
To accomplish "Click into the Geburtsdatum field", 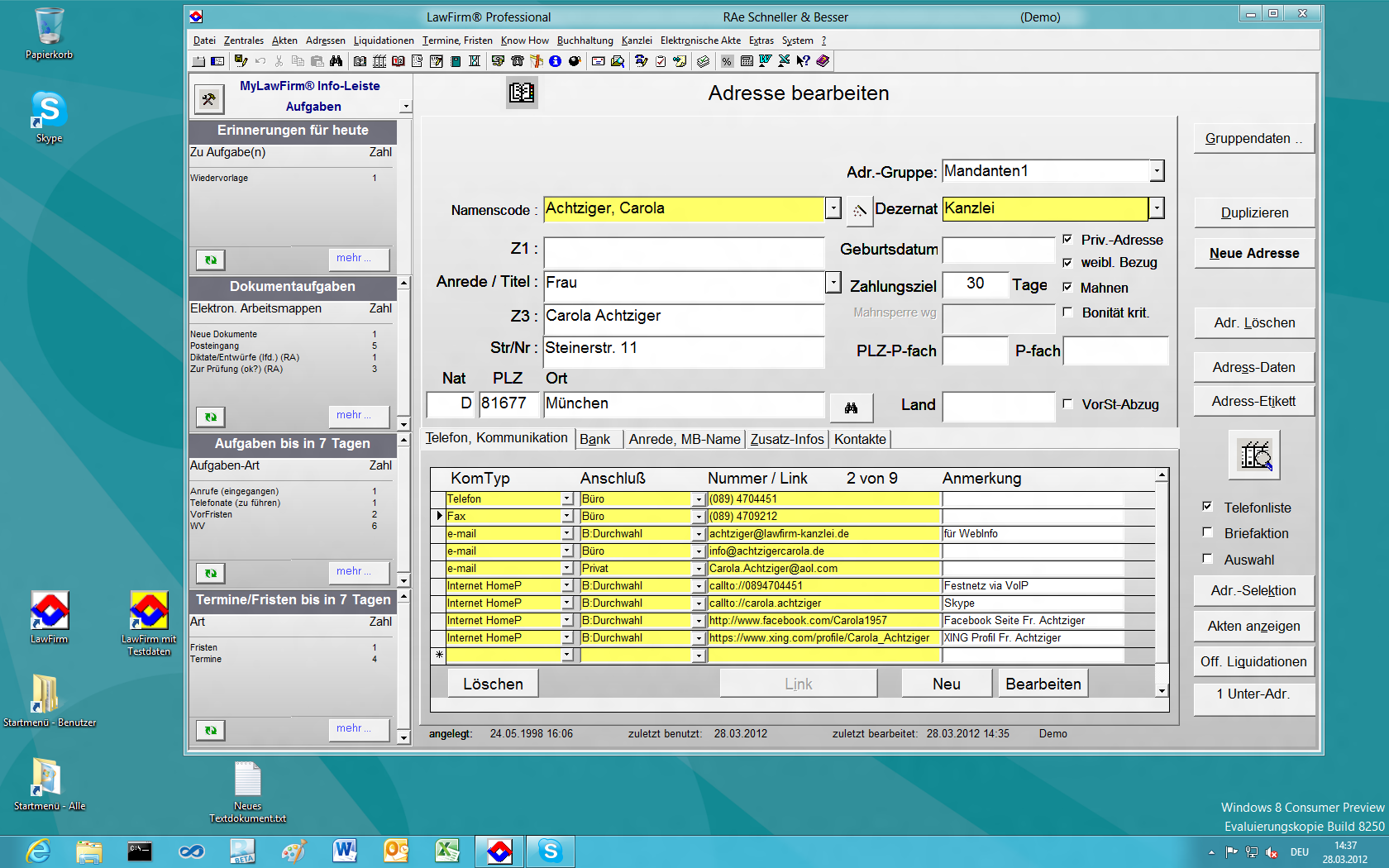I will pyautogui.click(x=999, y=250).
